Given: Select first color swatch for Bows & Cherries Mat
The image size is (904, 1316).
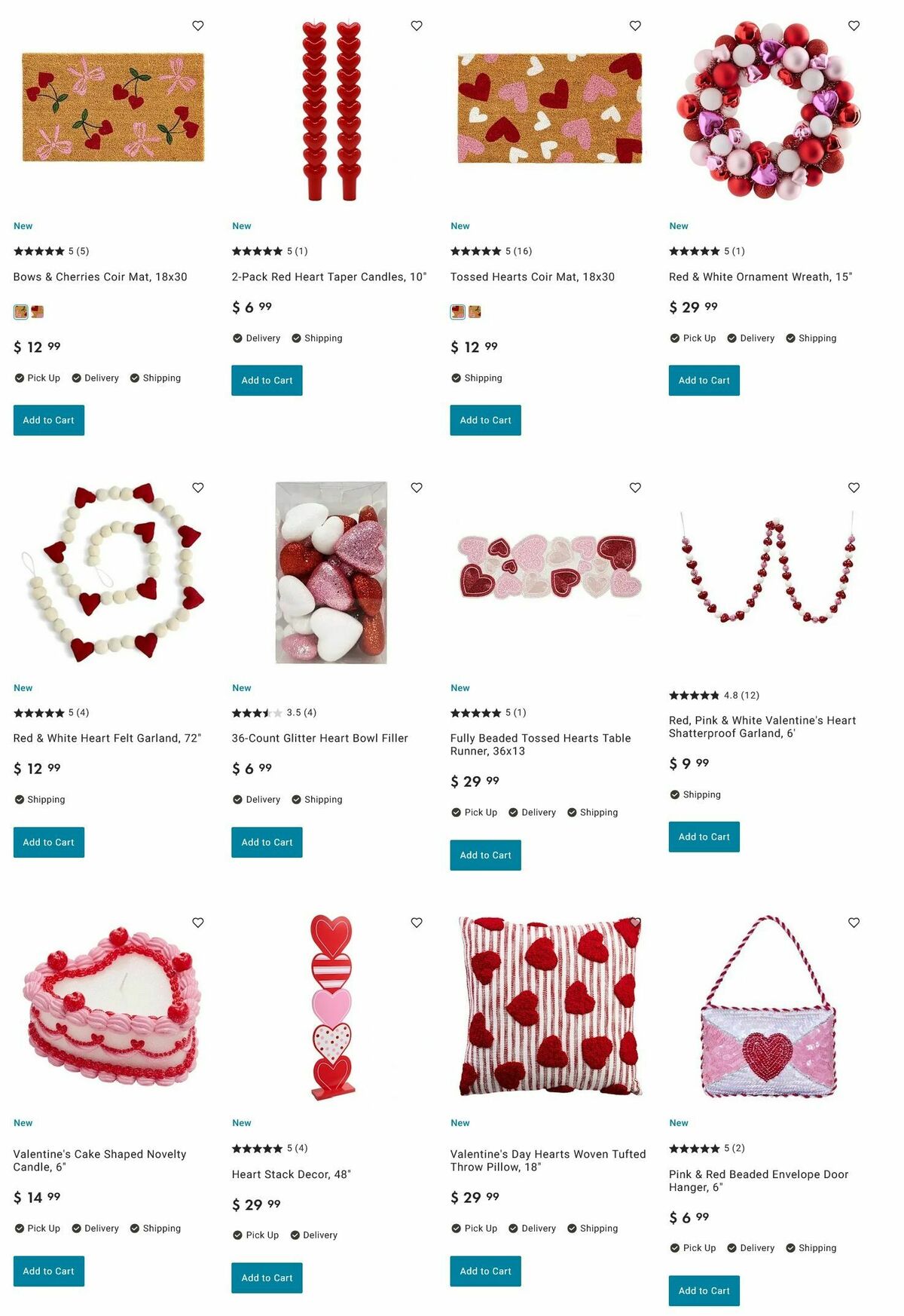Looking at the screenshot, I should (20, 311).
